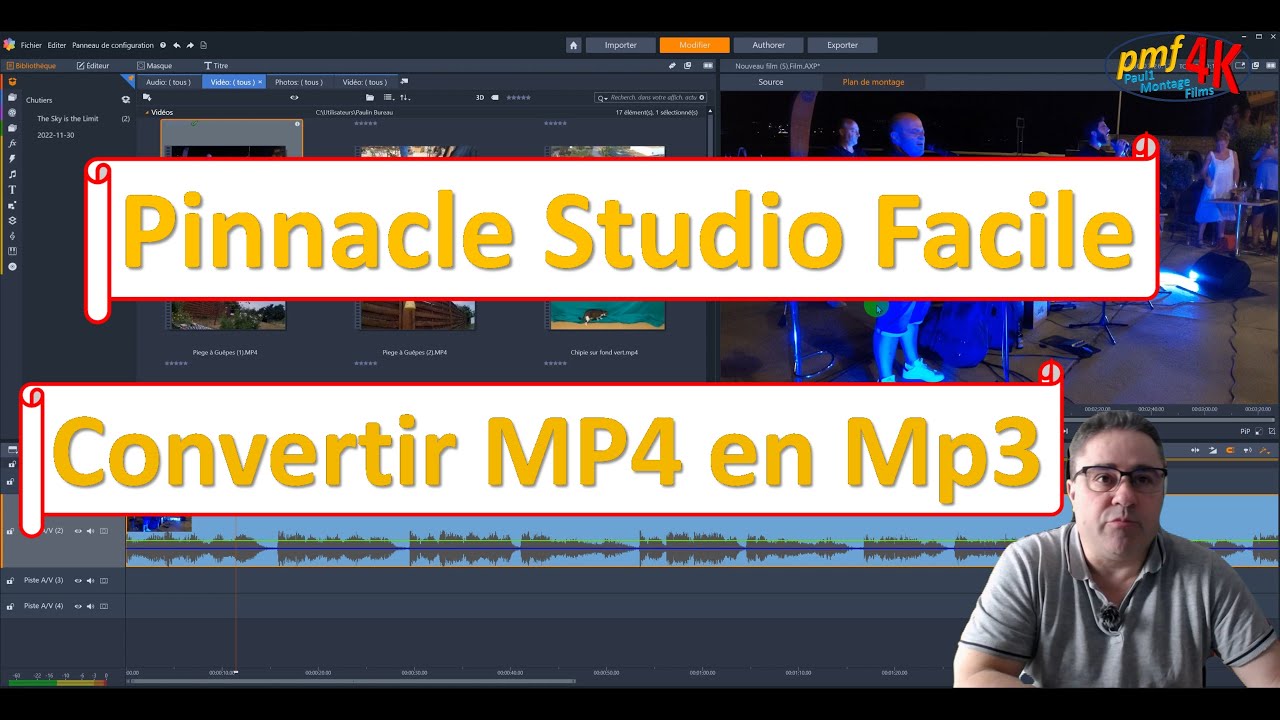Click the Pinnacle Studio app logo
The width and height of the screenshot is (1280, 720).
pyautogui.click(x=9, y=45)
